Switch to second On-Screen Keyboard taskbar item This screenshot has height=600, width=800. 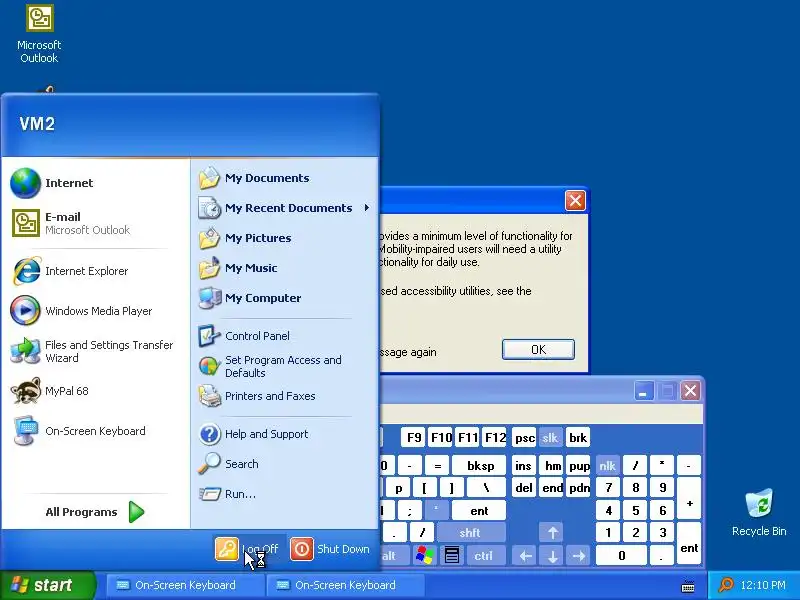[345, 585]
